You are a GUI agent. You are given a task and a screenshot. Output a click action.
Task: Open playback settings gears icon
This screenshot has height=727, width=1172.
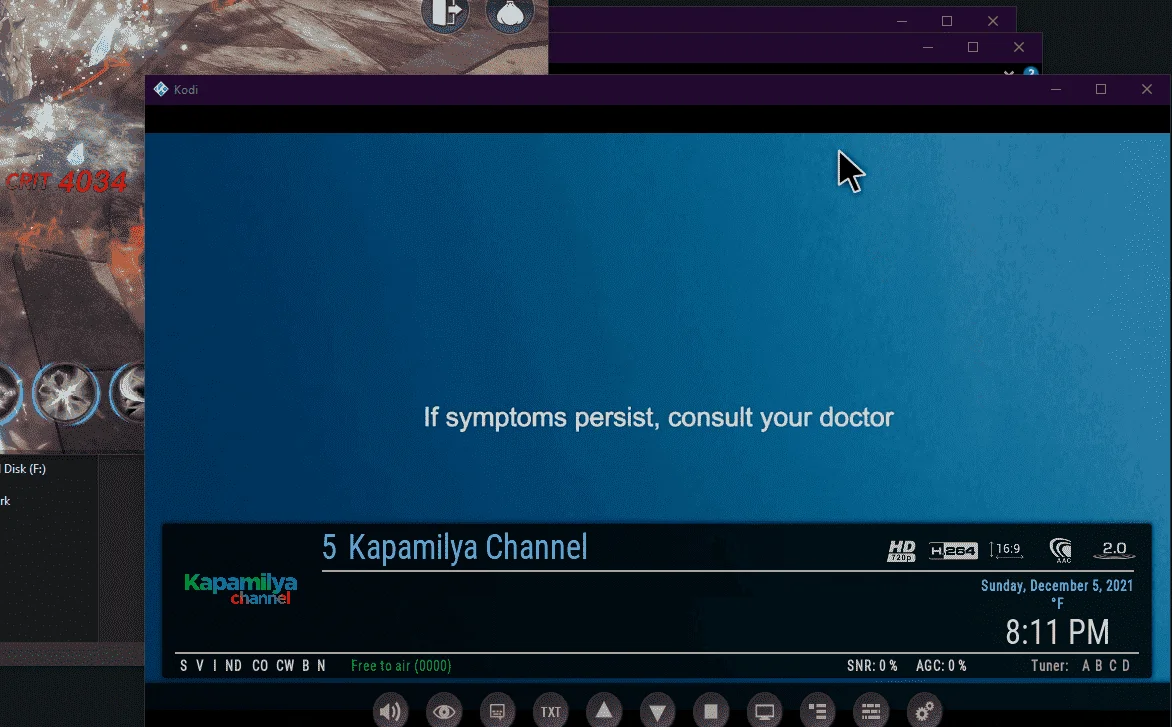pyautogui.click(x=925, y=711)
